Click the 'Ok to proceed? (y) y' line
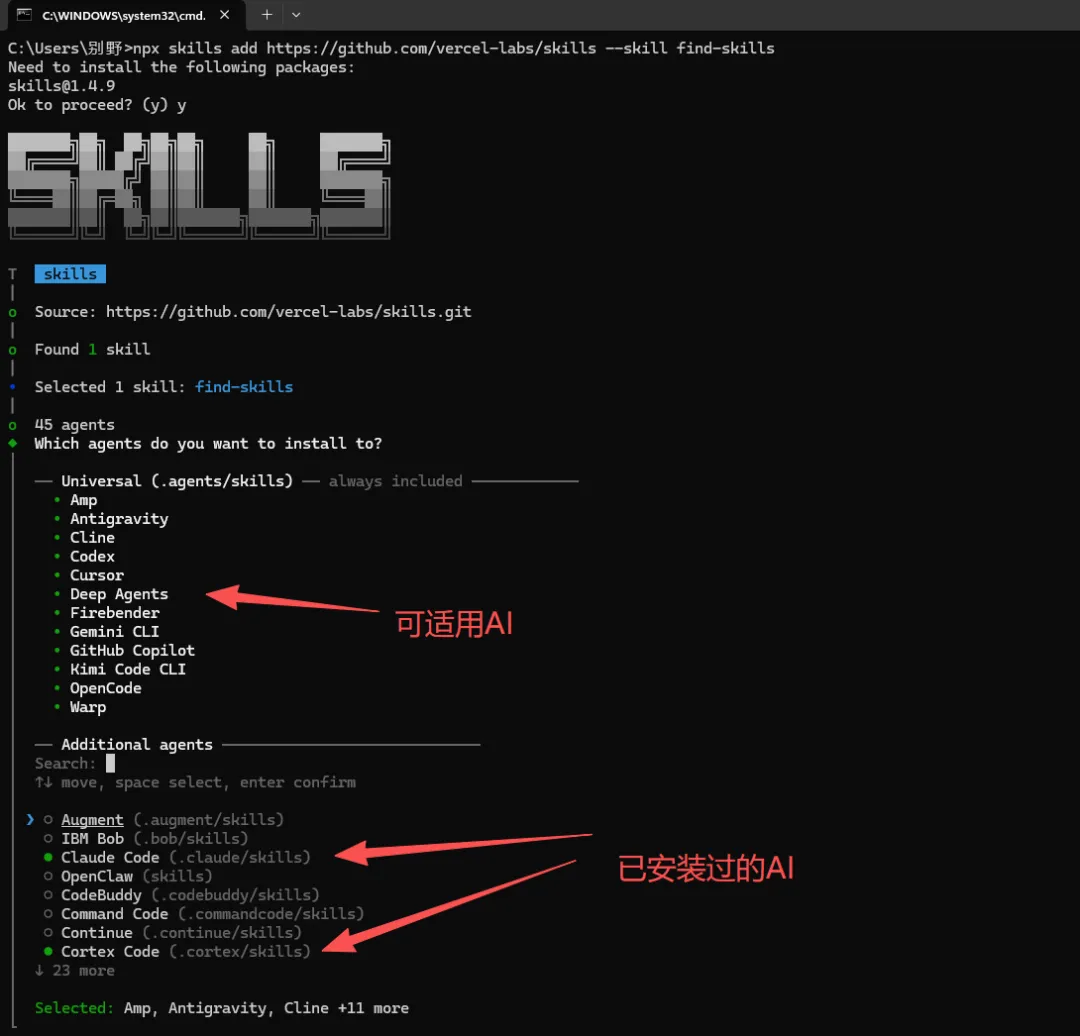Screen dimensions: 1080x1036 click(x=97, y=105)
